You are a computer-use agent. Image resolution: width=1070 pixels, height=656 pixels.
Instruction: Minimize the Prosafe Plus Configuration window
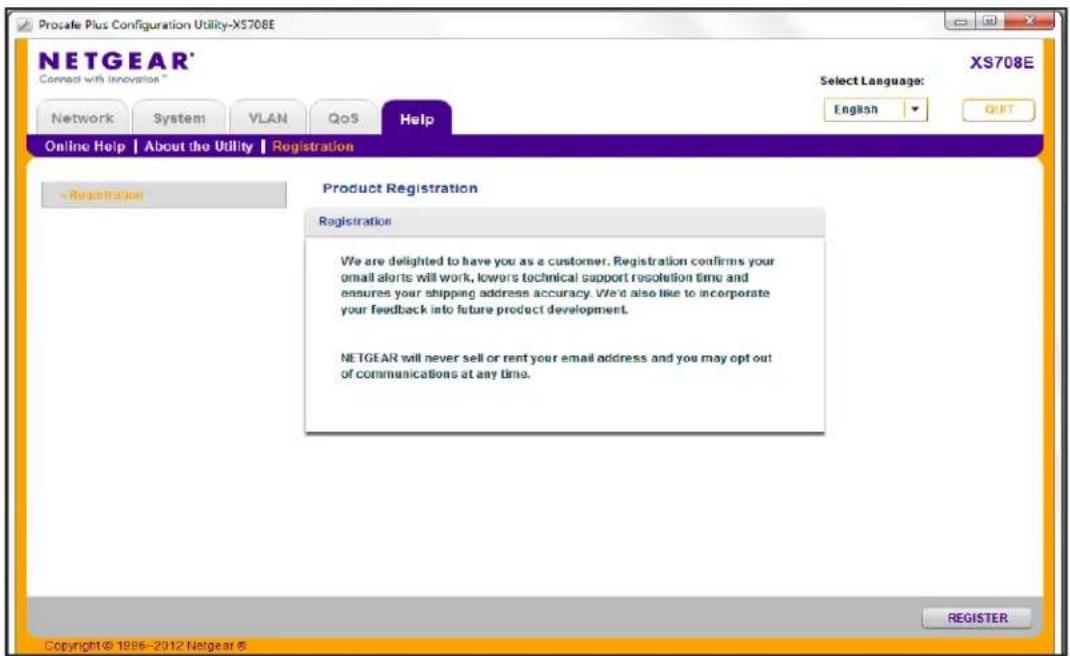click(x=961, y=22)
